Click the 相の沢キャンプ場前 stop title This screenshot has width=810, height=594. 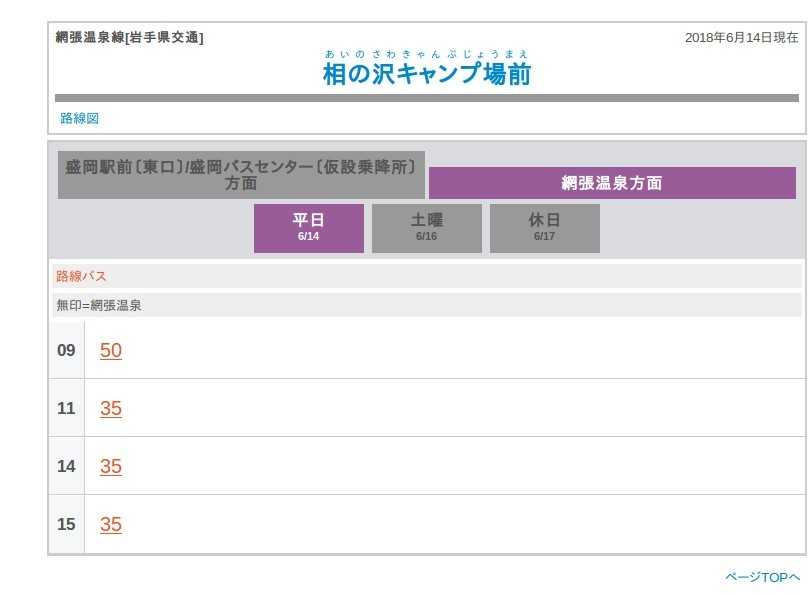click(x=427, y=74)
